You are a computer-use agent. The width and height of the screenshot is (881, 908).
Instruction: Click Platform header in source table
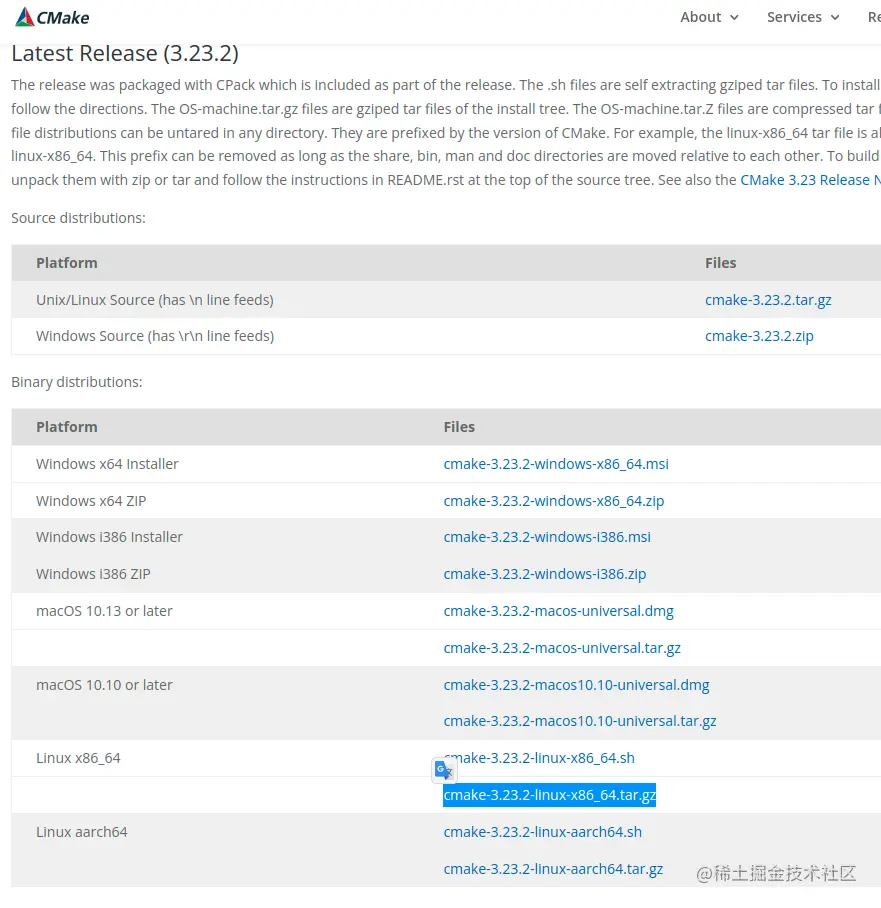click(67, 263)
